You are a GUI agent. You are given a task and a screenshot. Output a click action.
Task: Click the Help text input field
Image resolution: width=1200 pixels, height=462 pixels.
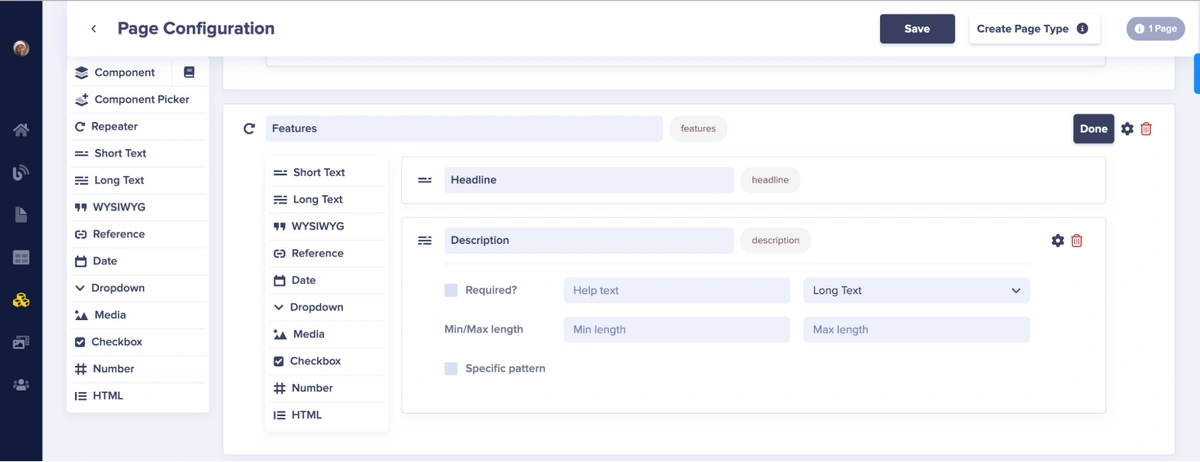pos(676,291)
